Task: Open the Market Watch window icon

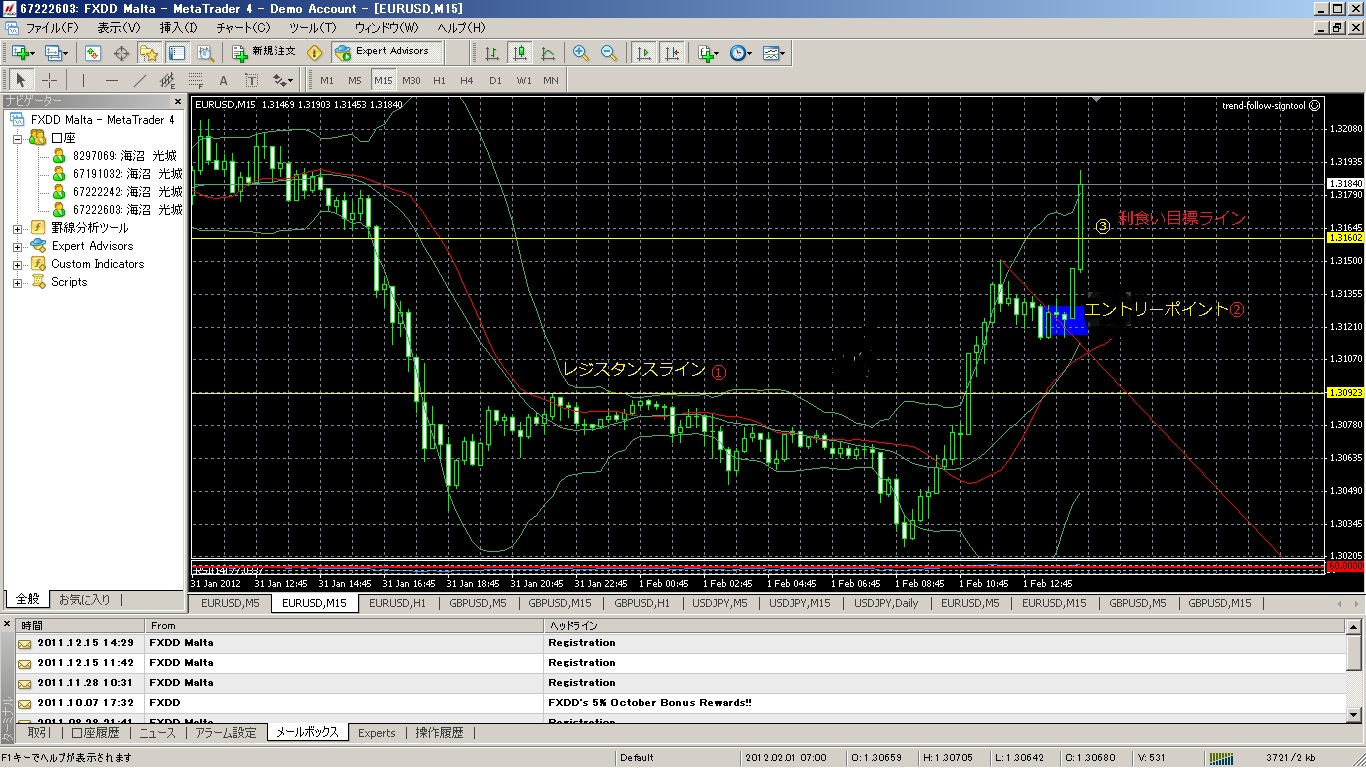Action: 93,53
